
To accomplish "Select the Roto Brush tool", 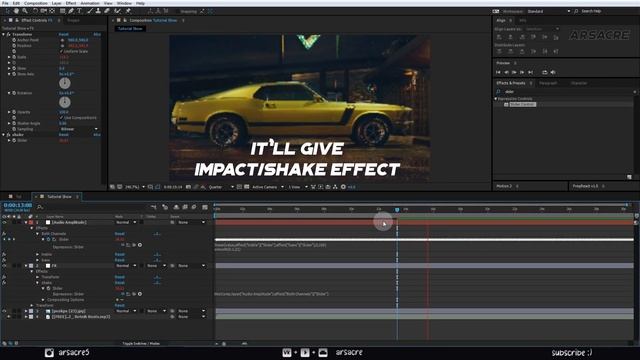I will [x=118, y=11].
